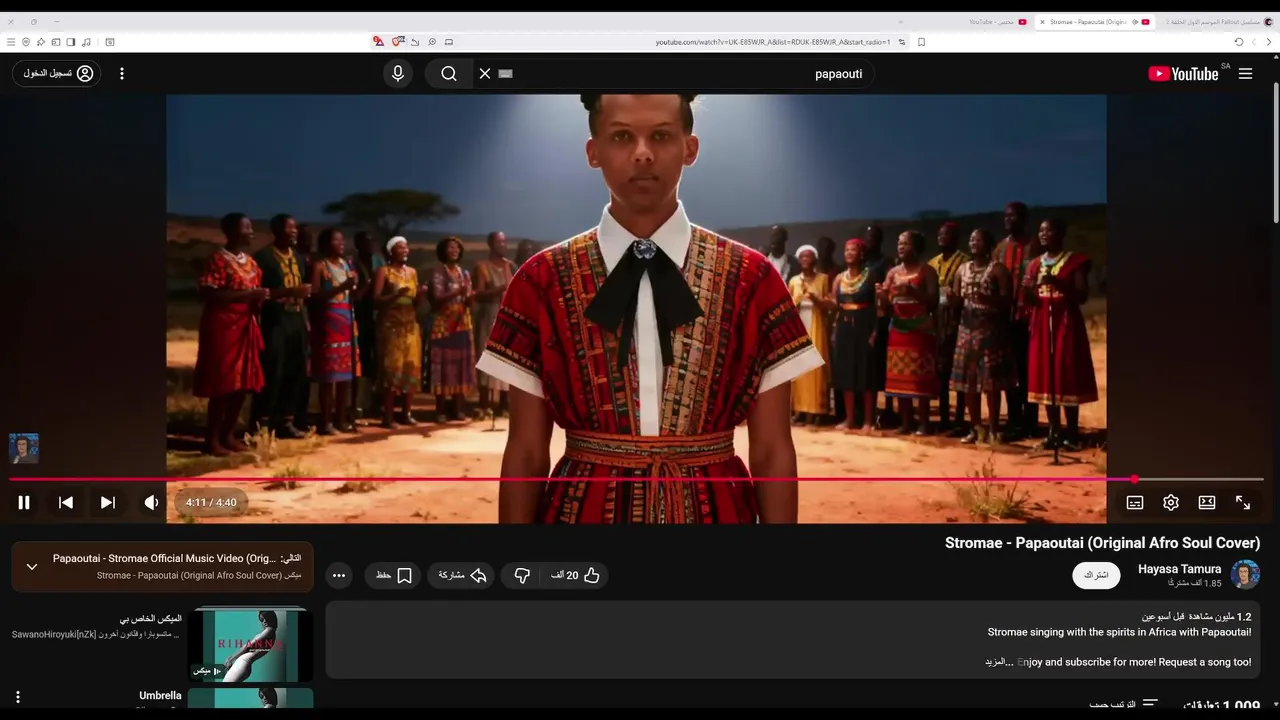Expand the description with ...المزيد
This screenshot has width=1280, height=720.
(1000, 662)
